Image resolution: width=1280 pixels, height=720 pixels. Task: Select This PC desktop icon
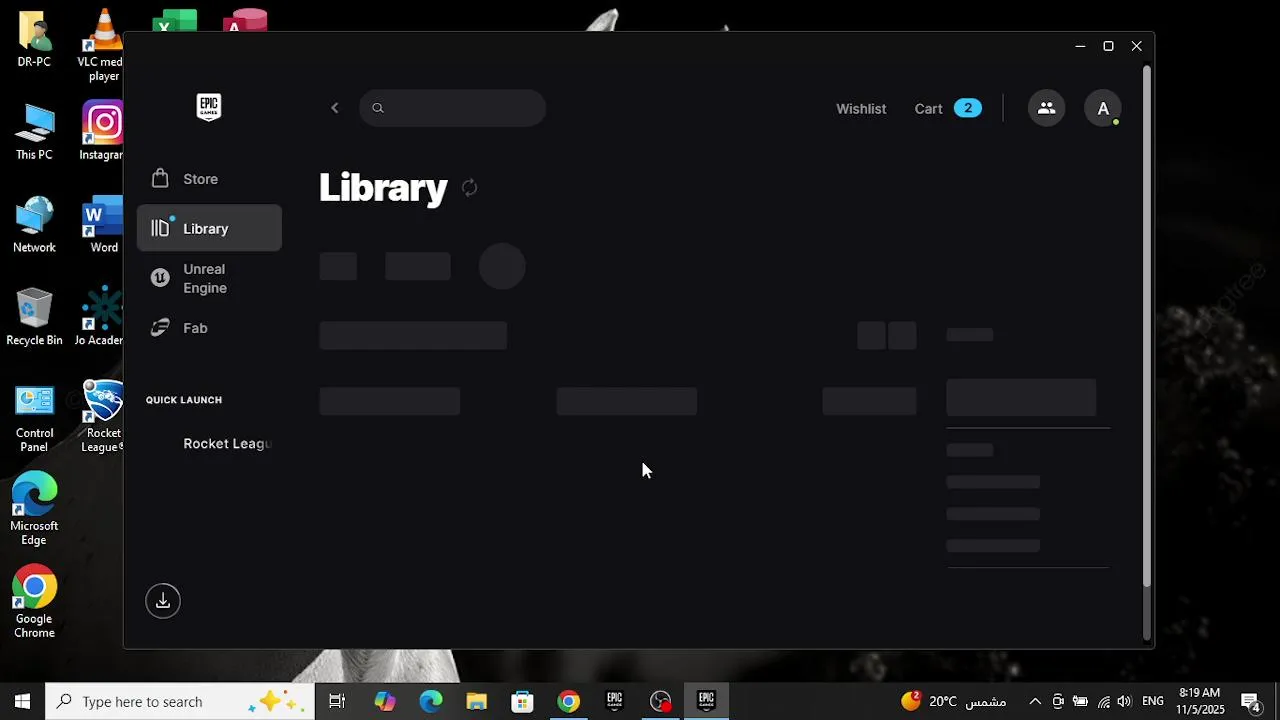click(x=34, y=132)
